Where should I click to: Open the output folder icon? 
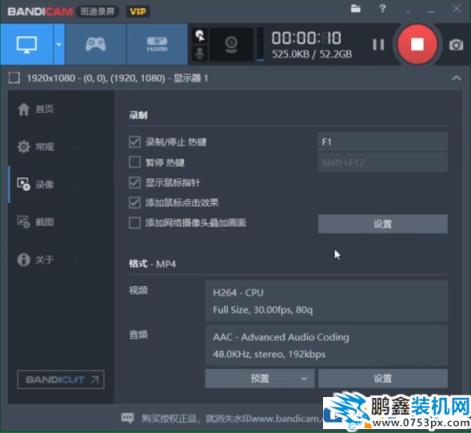(x=356, y=9)
